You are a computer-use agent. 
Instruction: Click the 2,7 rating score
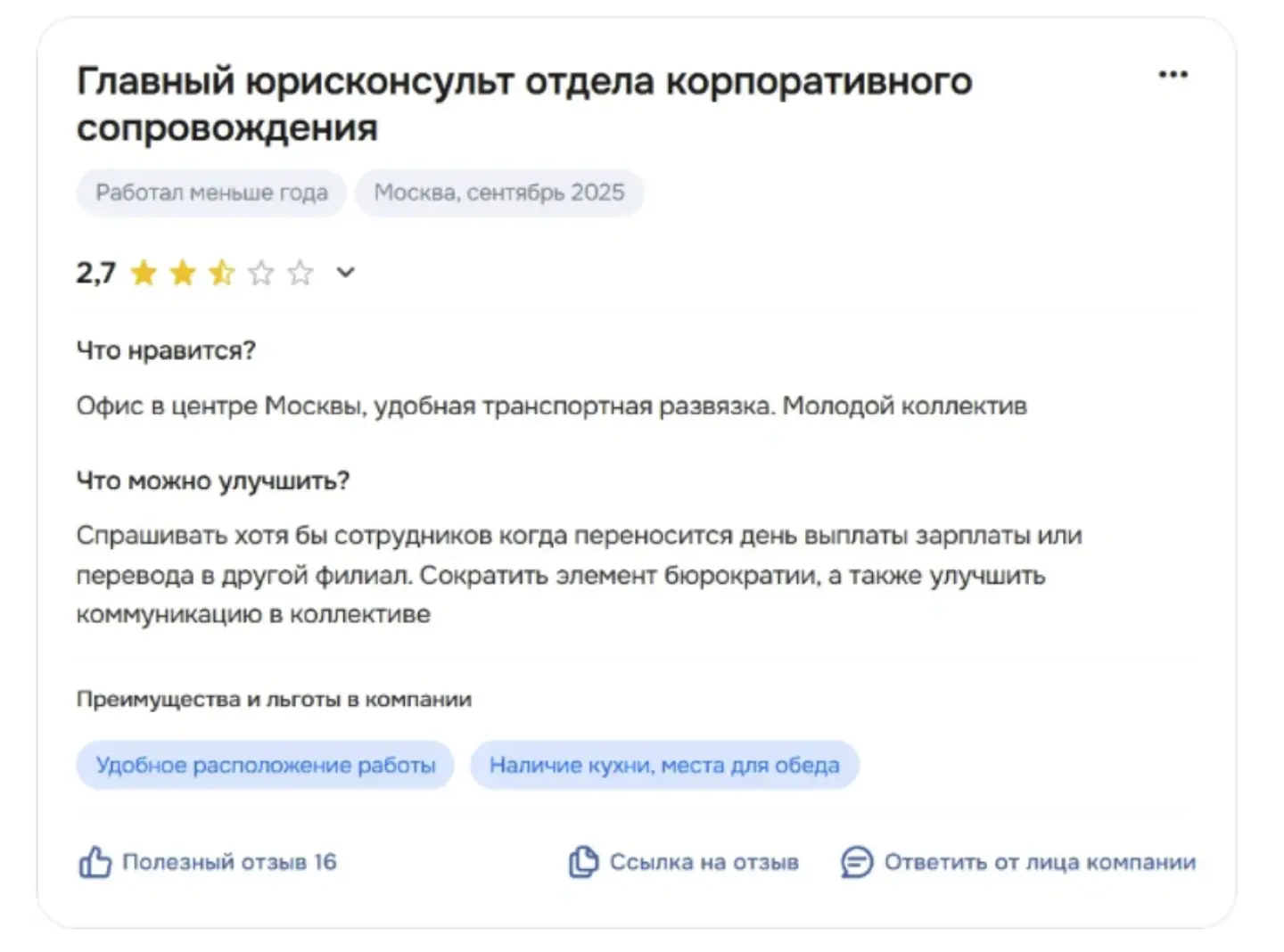pos(96,273)
